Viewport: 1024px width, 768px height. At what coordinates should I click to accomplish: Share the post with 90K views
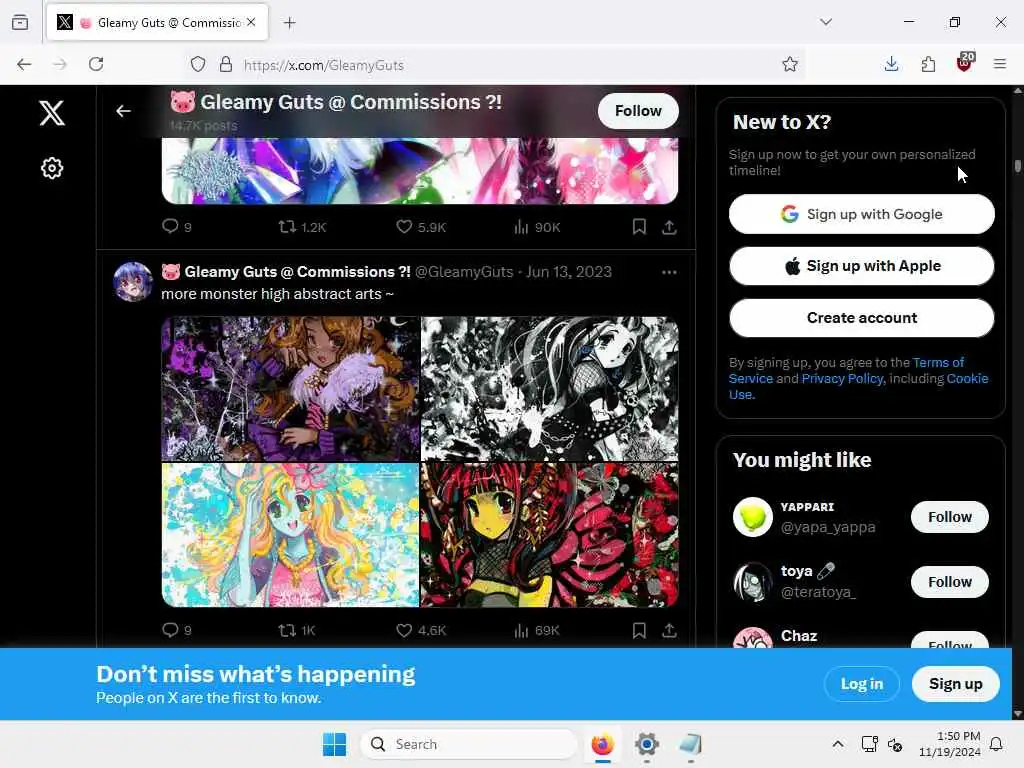tap(669, 227)
